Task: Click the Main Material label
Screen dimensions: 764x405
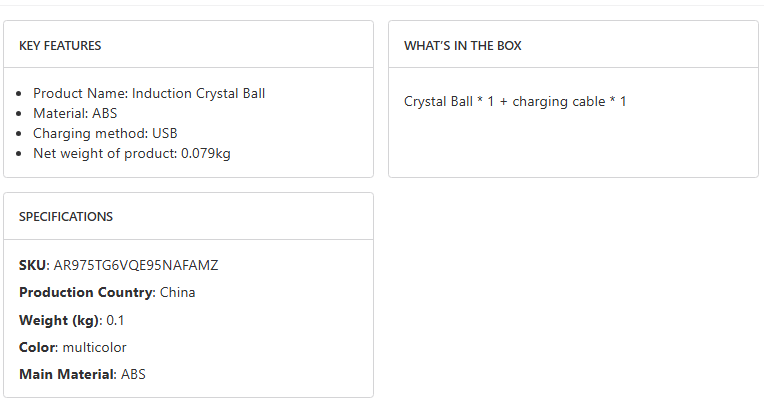Action: [x=67, y=375]
